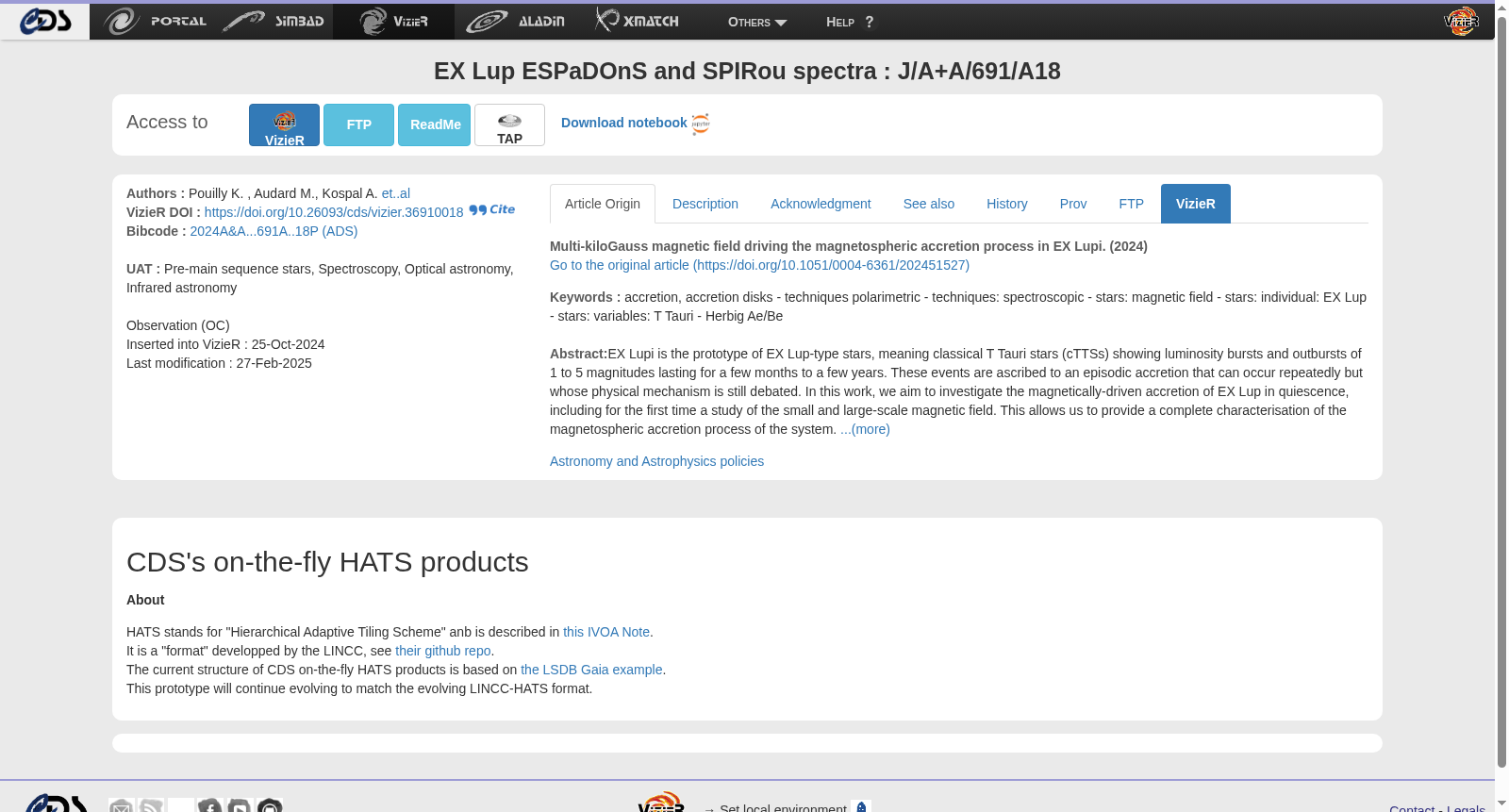
Task: Click the CDS logo in top bar
Action: tap(45, 21)
